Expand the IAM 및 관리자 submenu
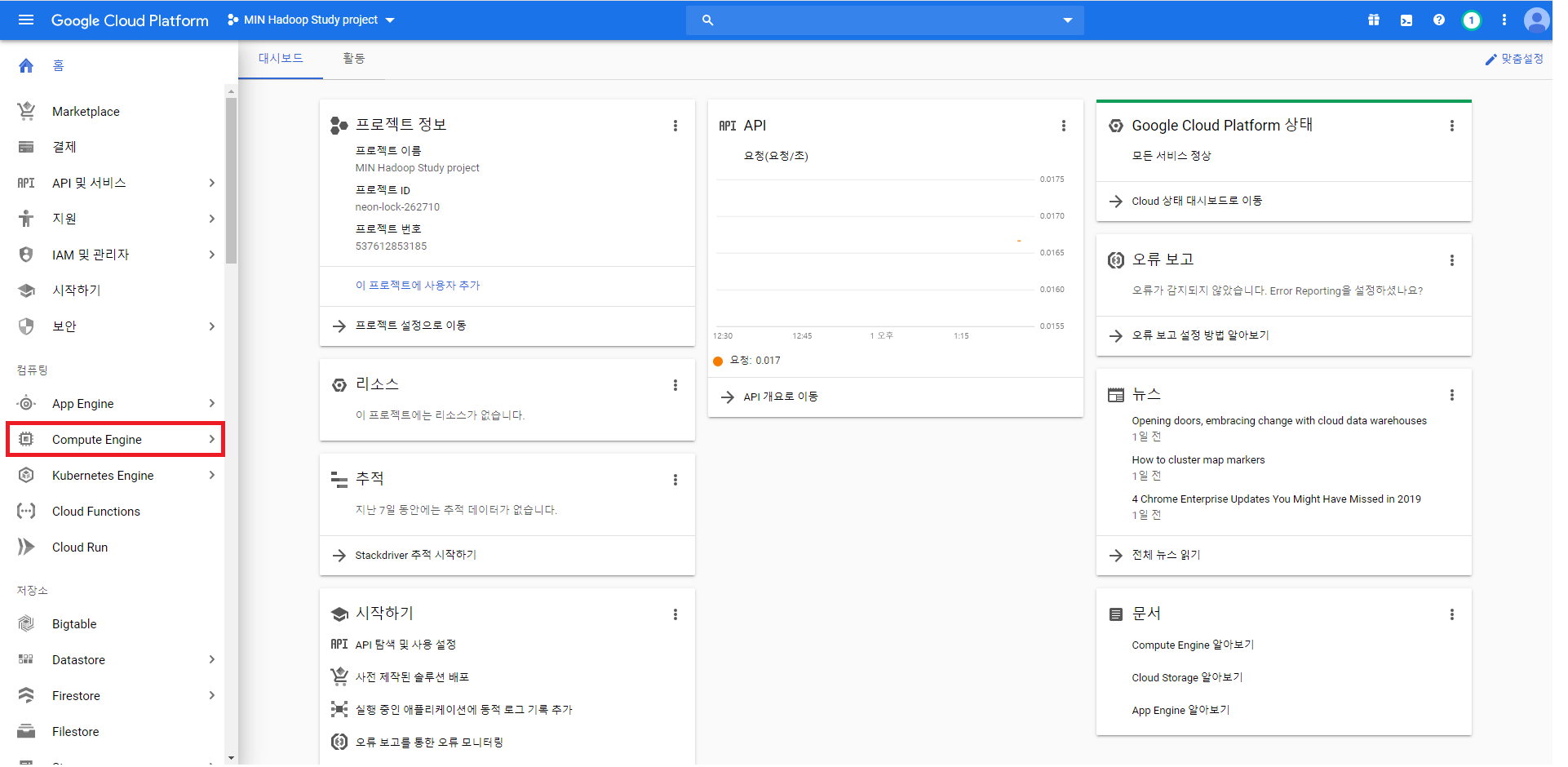The width and height of the screenshot is (1568, 767). pos(211,255)
